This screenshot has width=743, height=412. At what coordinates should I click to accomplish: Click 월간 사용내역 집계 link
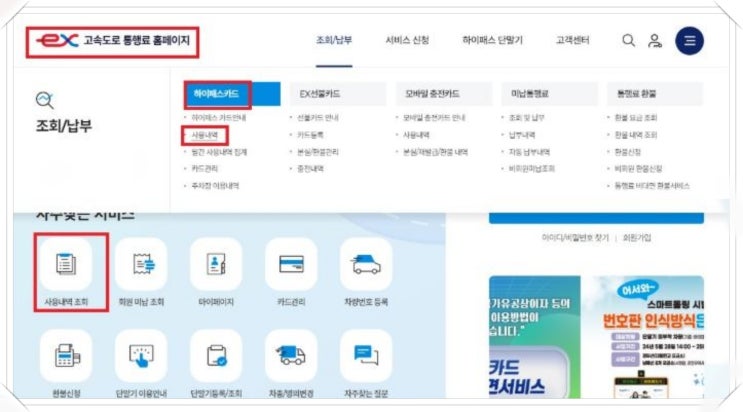(219, 152)
